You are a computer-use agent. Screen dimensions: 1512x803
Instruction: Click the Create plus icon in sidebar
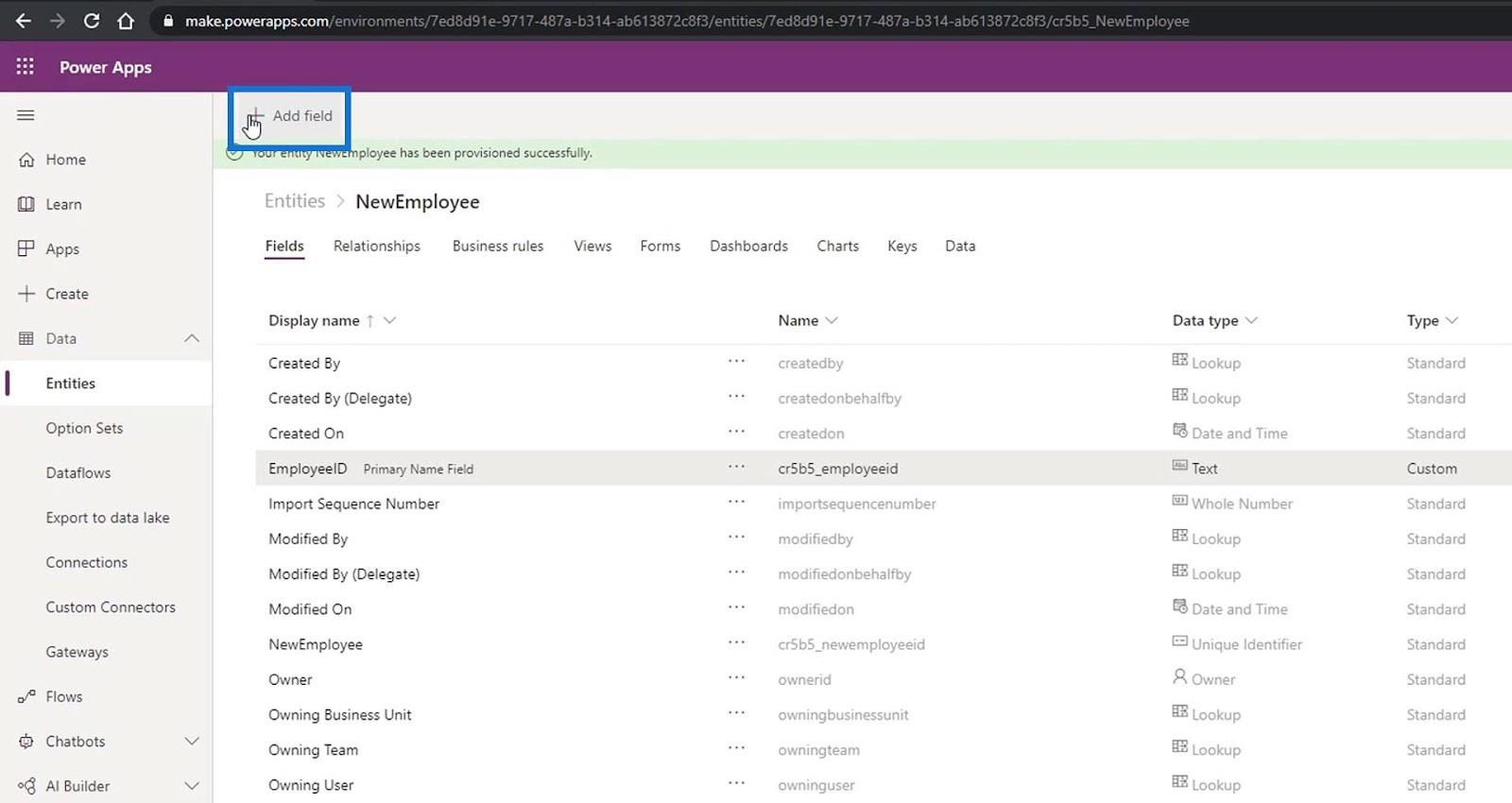coord(26,294)
